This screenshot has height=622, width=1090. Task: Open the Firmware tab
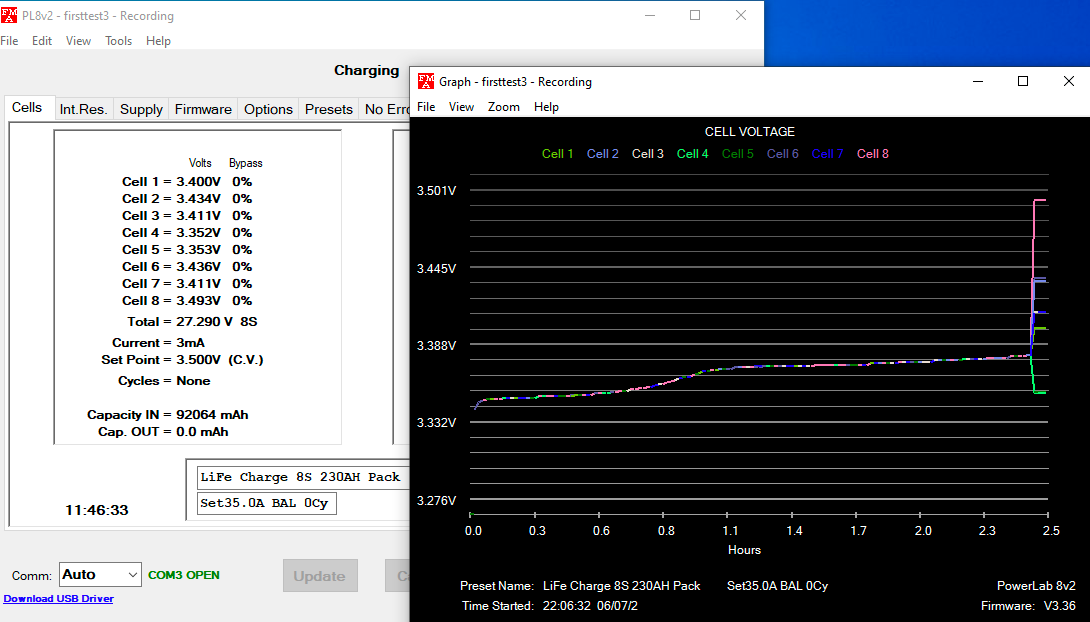pos(203,109)
